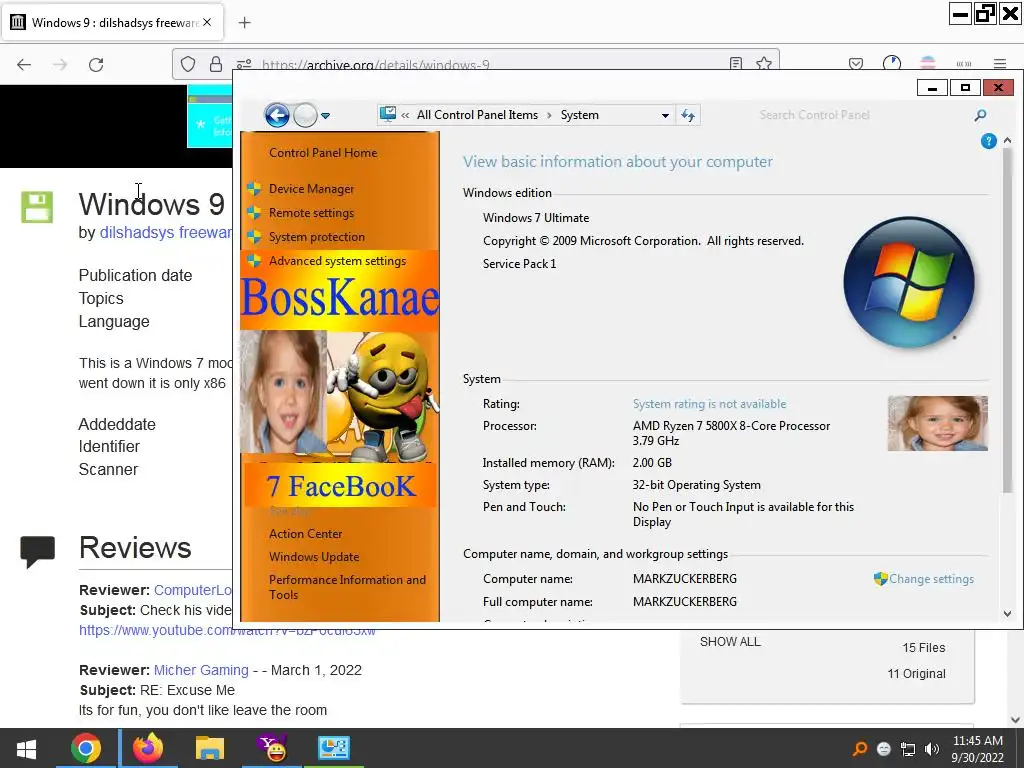Click the scroll down arrow in System window
Viewport: 1024px width, 768px height.
(x=1007, y=613)
